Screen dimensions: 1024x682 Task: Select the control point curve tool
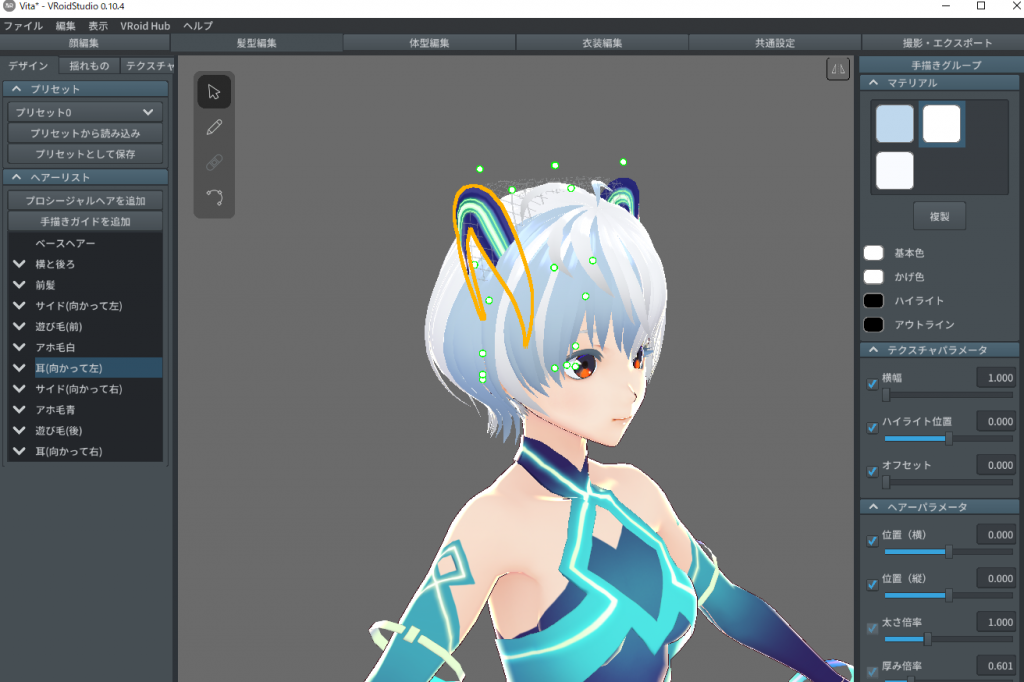click(214, 197)
